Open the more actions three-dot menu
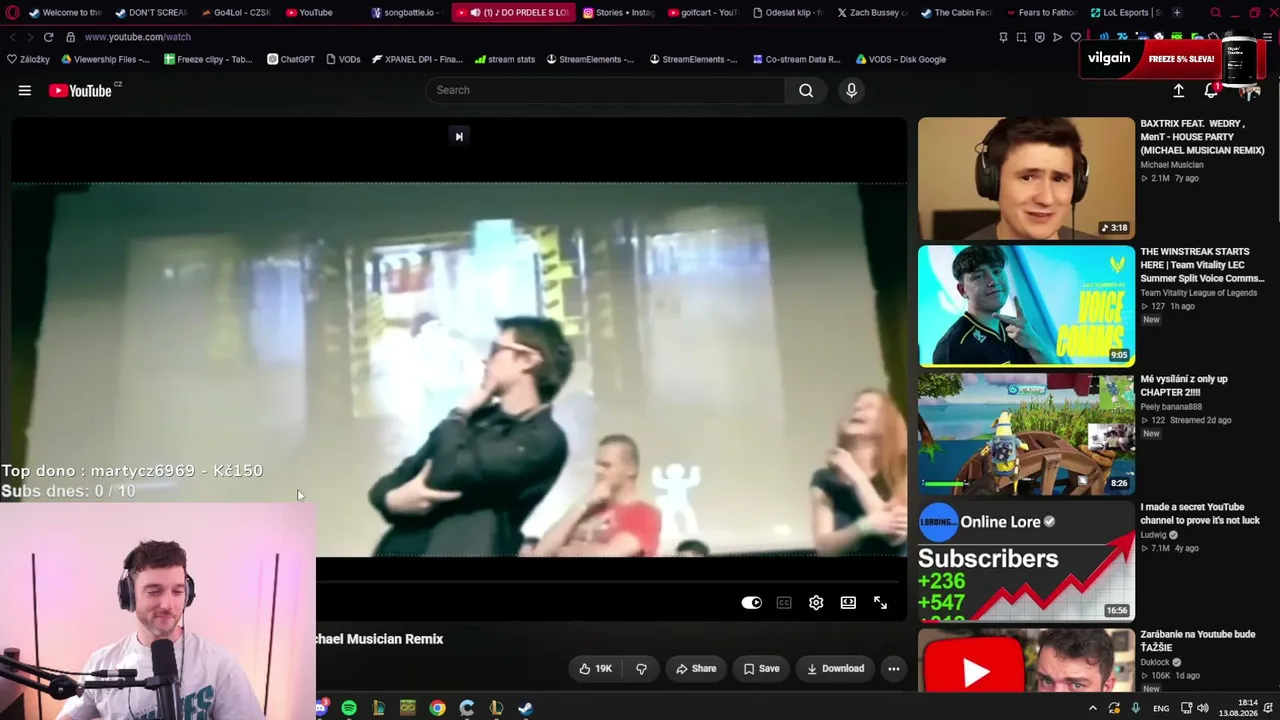The height and width of the screenshot is (720, 1280). (894, 669)
